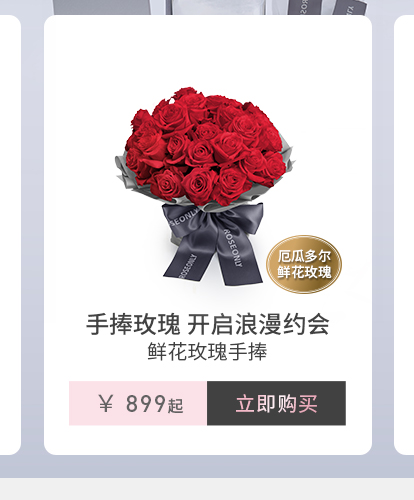Click the number 899 in price

pos(145,403)
